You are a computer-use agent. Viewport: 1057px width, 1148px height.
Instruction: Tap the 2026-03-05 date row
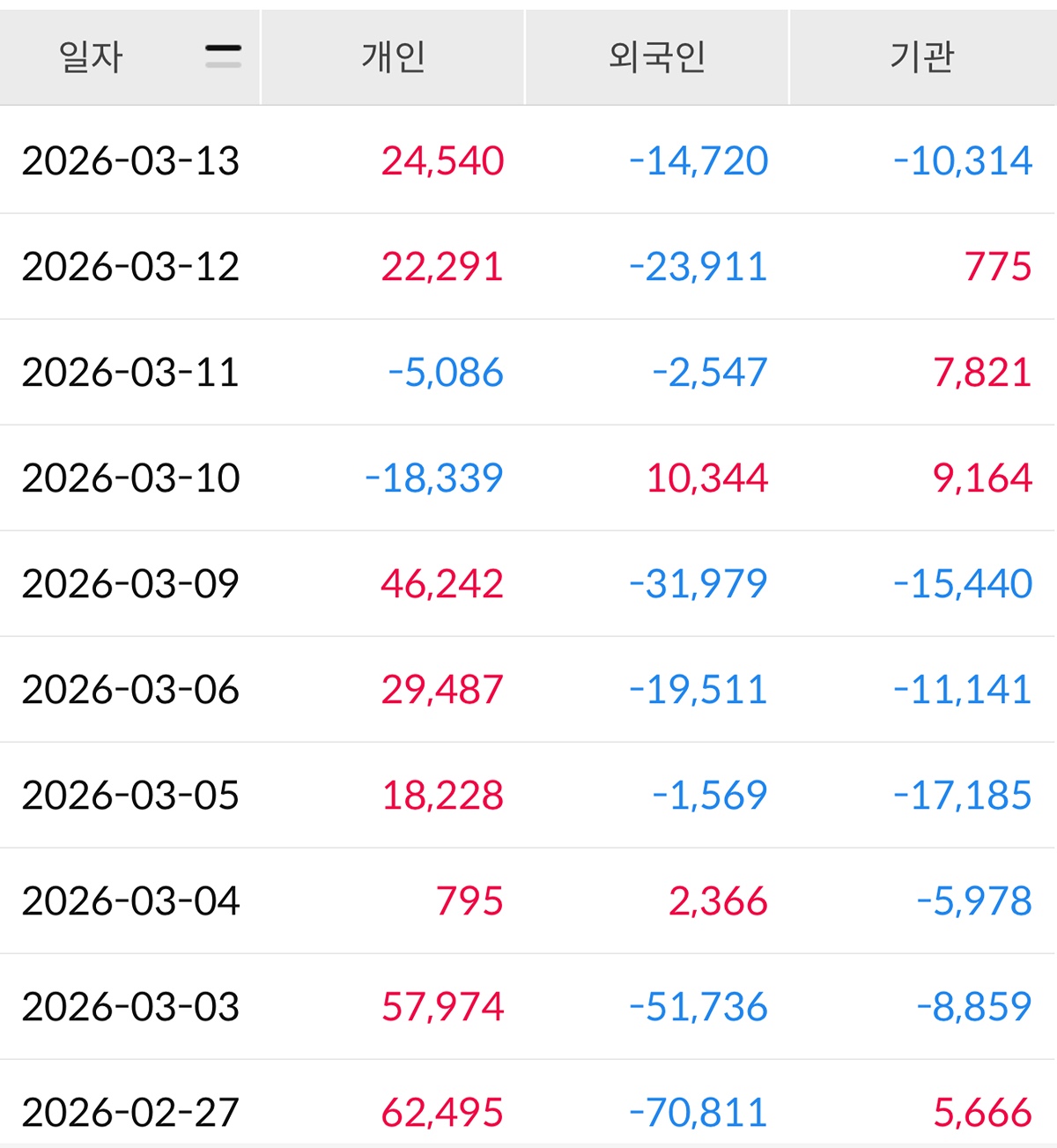coord(130,796)
